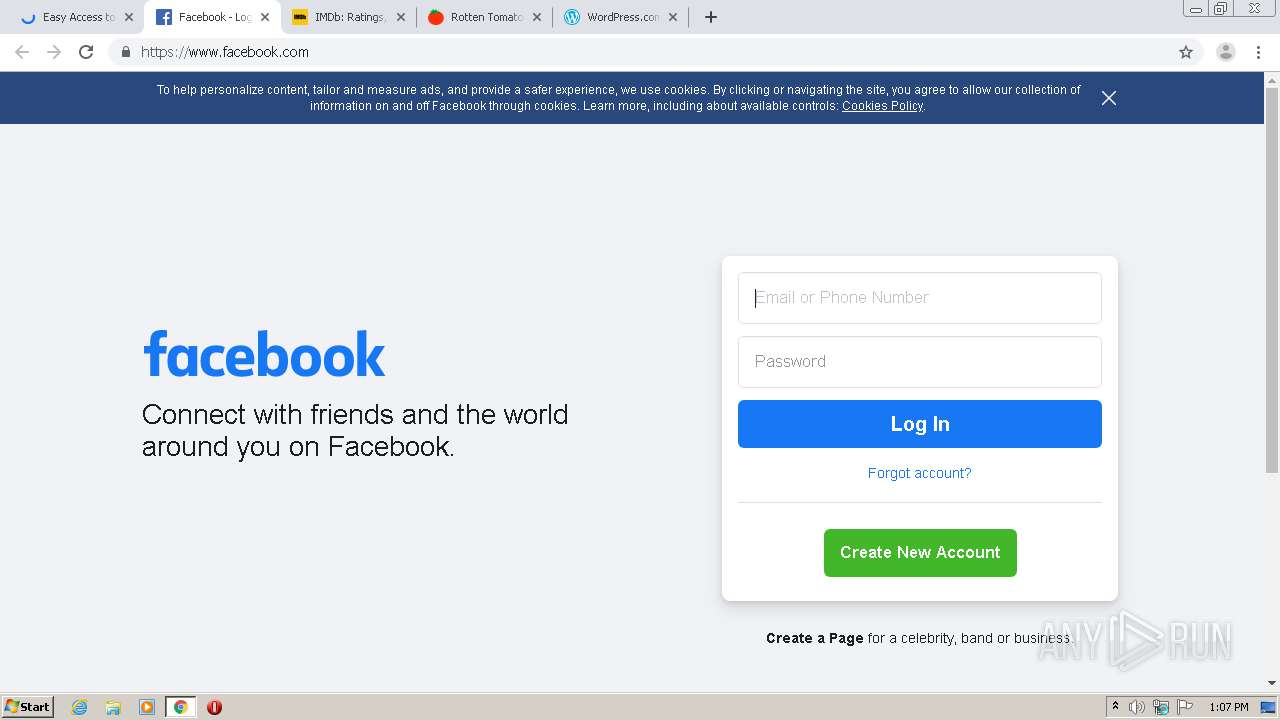Viewport: 1280px width, 720px height.
Task: Open the Windows Start menu
Action: point(28,707)
